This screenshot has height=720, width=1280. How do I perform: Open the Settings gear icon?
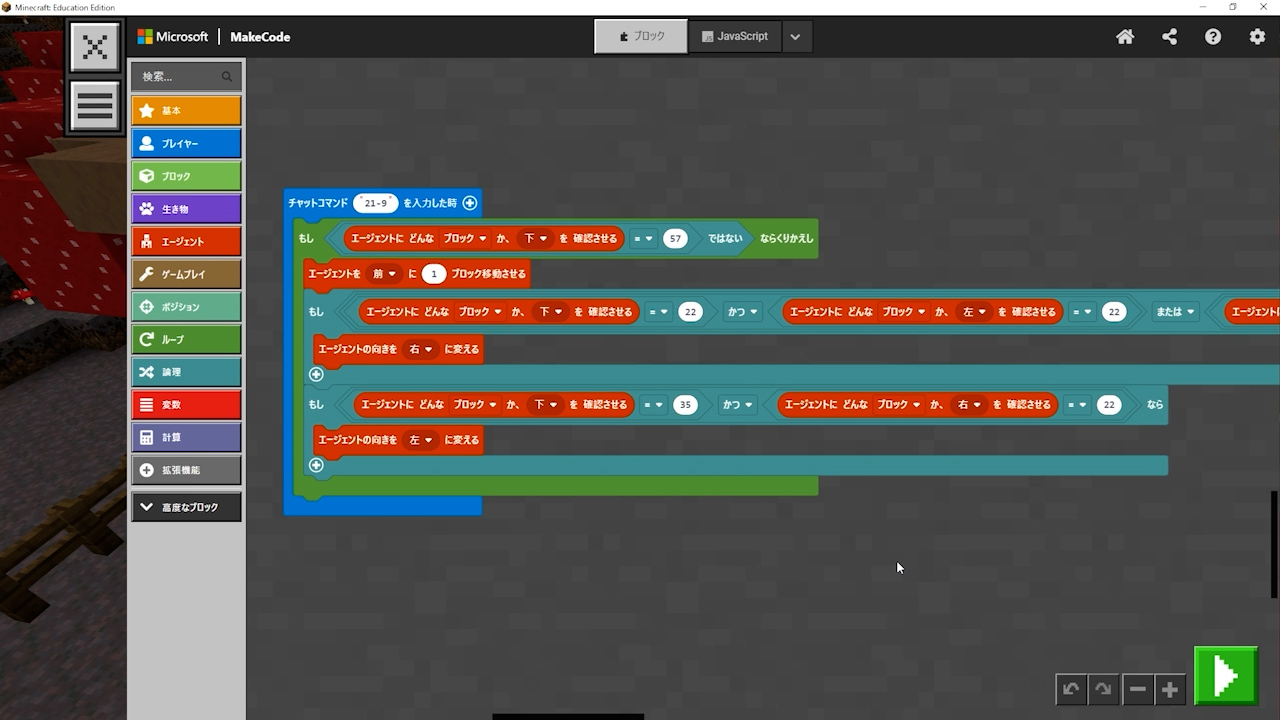1257,37
